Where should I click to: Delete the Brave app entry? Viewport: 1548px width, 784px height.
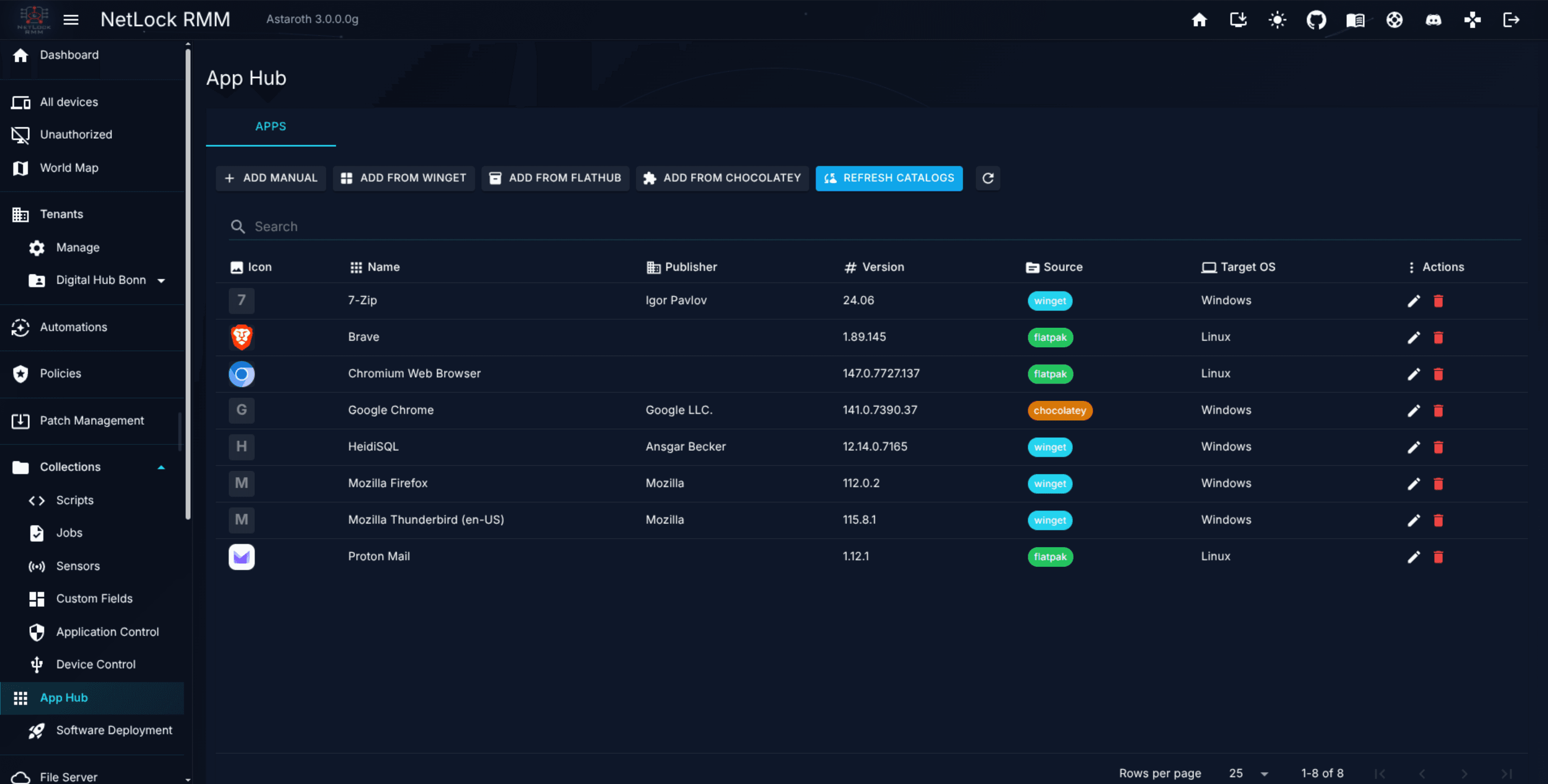pos(1438,337)
